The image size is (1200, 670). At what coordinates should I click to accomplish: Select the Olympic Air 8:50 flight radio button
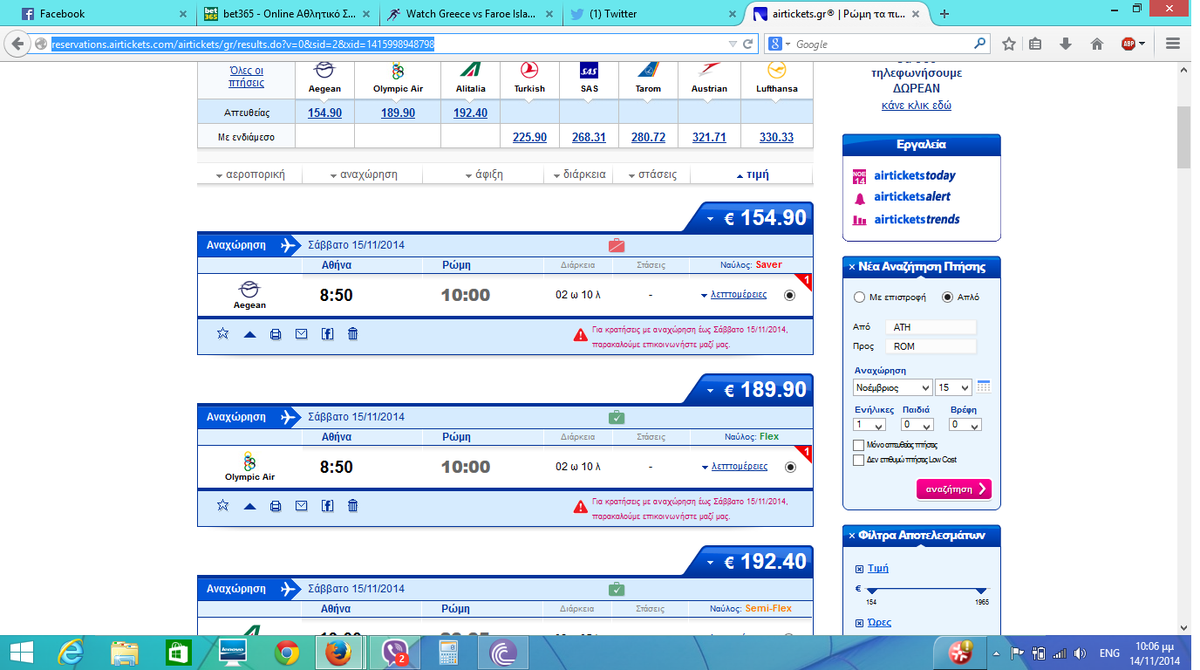click(x=790, y=467)
